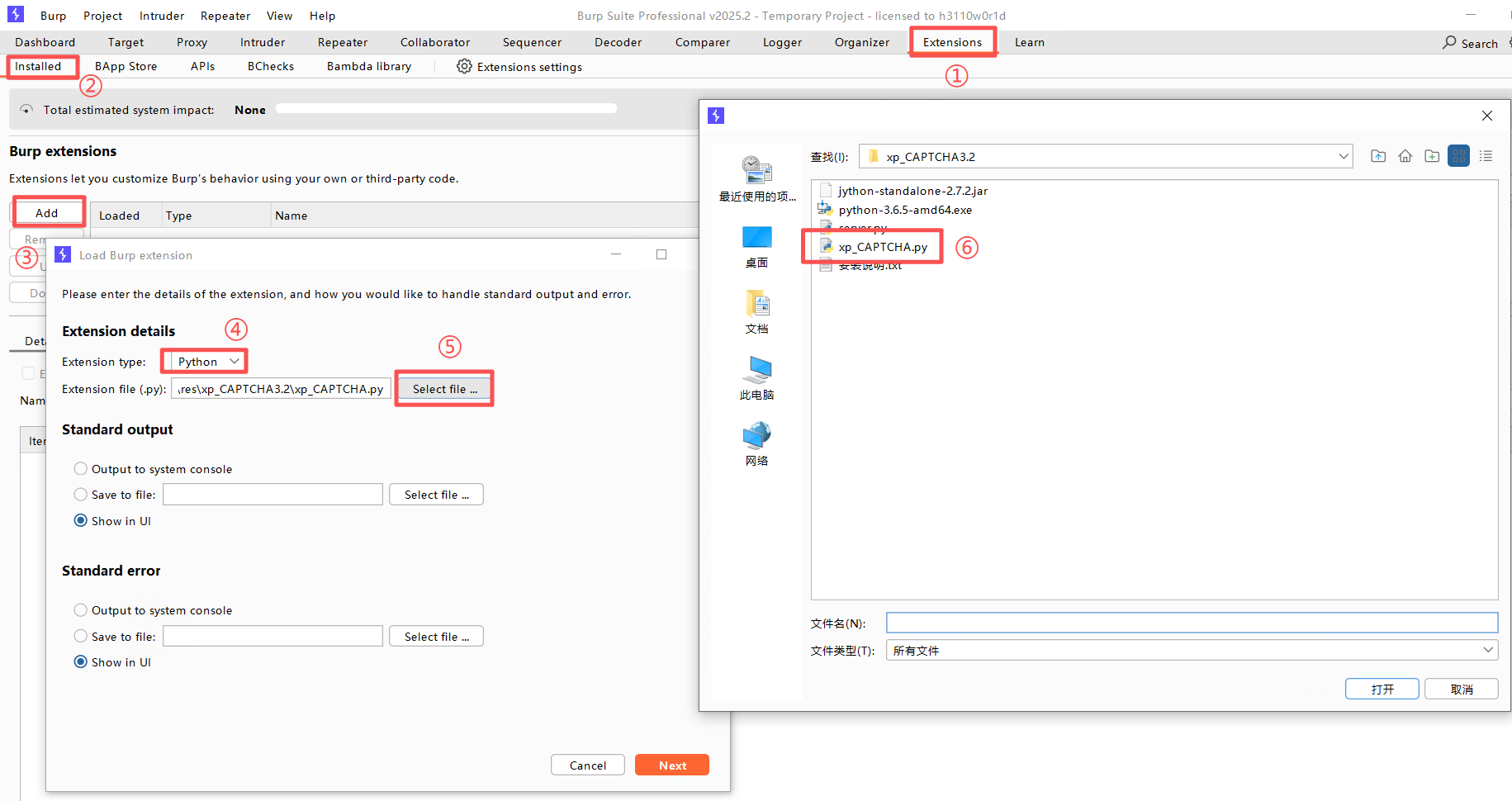Image resolution: width=1512 pixels, height=801 pixels.
Task: Open the Bambda library sub-tab
Action: coord(369,66)
